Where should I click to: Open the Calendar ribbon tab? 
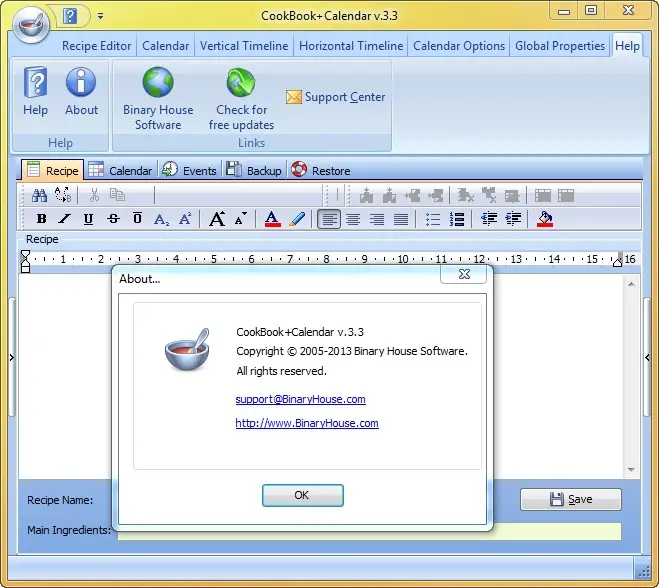coord(165,46)
